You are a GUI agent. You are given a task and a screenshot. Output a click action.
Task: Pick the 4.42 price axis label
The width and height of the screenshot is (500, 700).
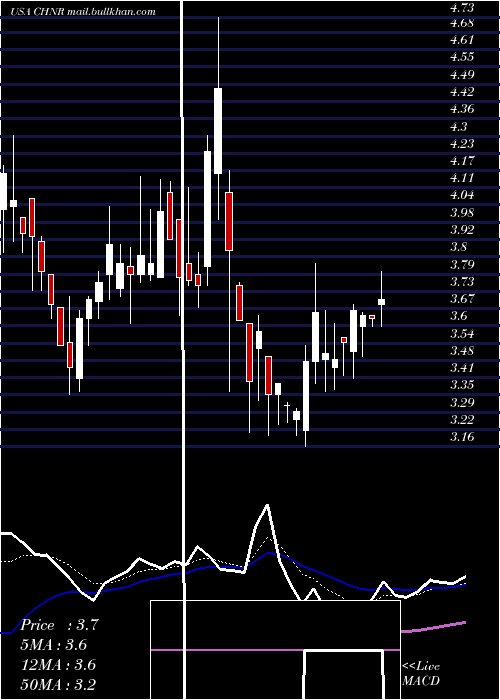(461, 92)
